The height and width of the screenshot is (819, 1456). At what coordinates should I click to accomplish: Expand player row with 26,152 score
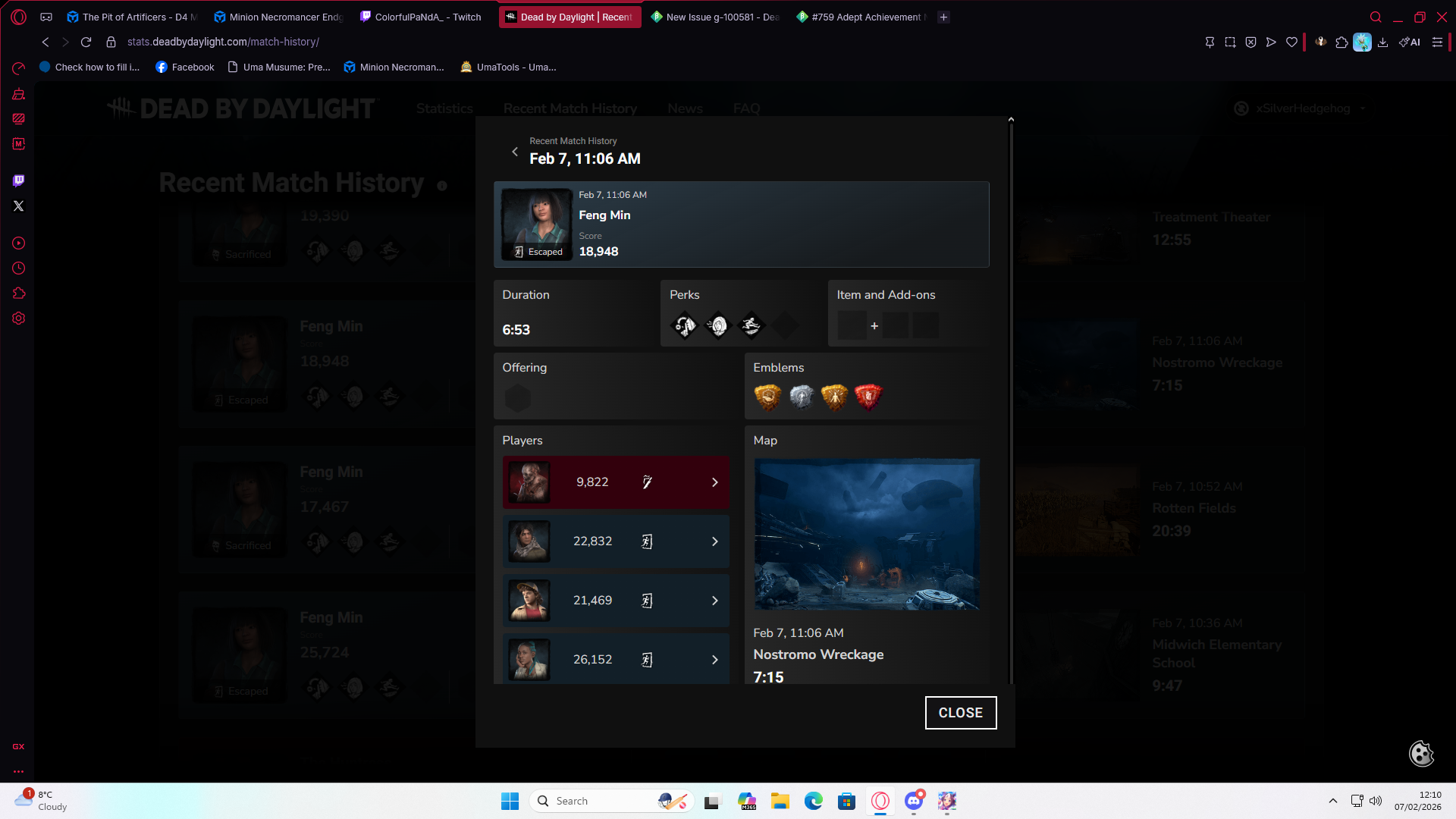pos(714,660)
